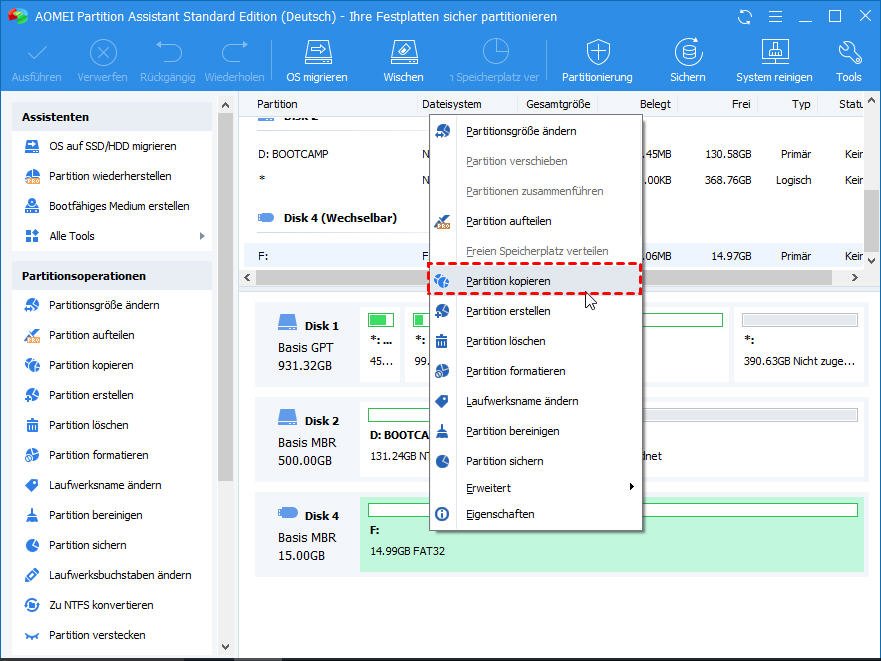This screenshot has height=661, width=881.
Task: Select Disk 4 Basis MBR block
Action: 308,535
